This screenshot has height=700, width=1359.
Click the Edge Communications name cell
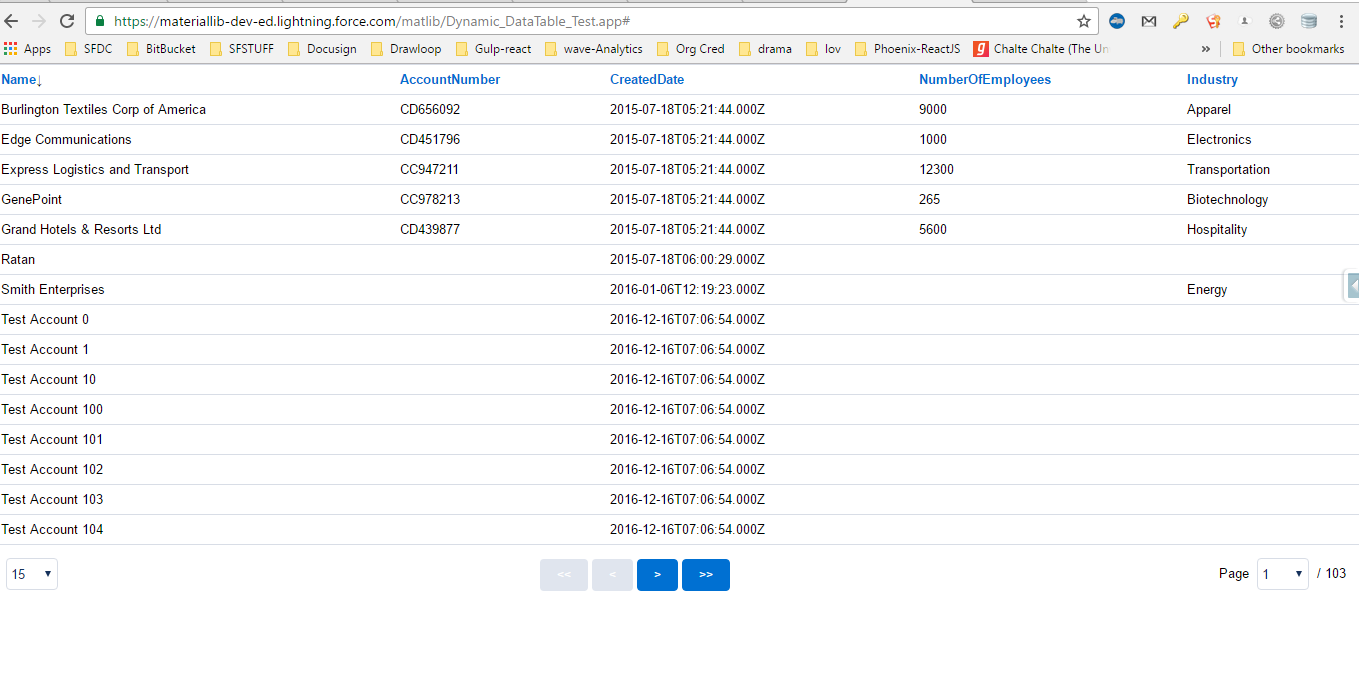tap(66, 140)
